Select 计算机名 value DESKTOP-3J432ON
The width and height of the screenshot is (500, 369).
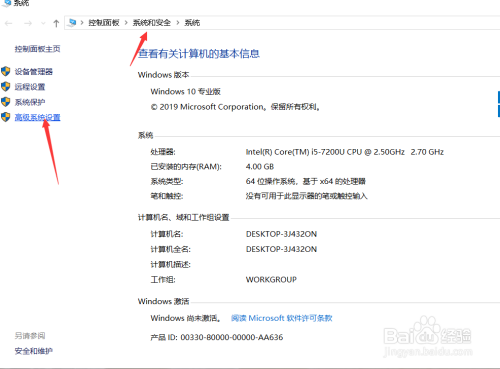(x=281, y=234)
